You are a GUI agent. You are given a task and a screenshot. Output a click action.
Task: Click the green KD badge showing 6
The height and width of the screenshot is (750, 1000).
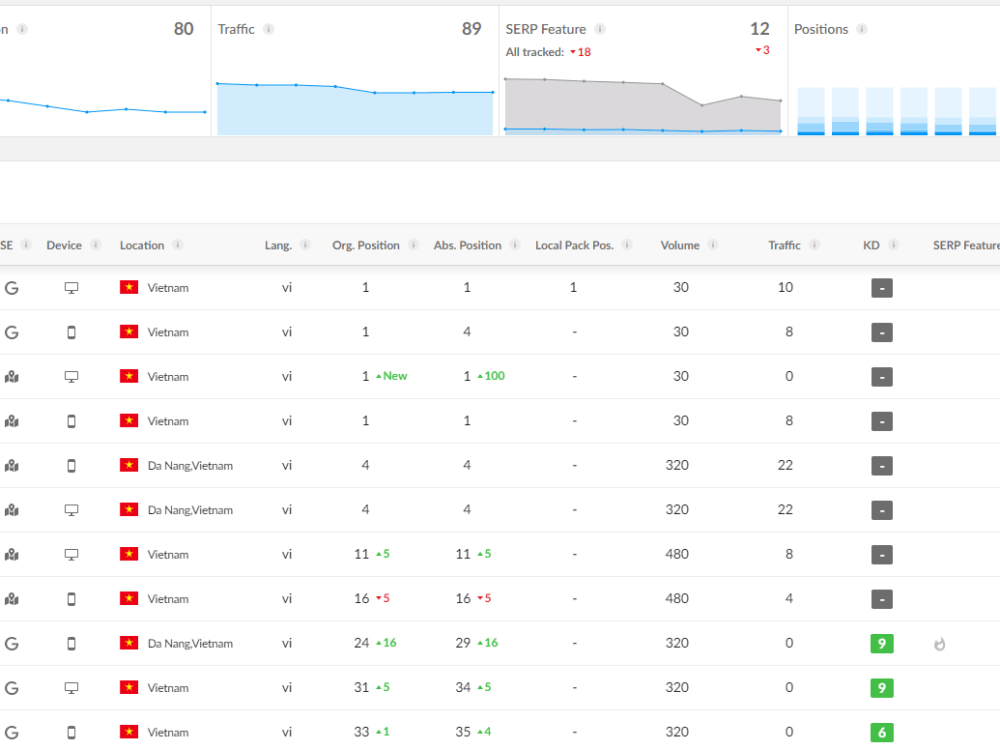[x=882, y=733]
